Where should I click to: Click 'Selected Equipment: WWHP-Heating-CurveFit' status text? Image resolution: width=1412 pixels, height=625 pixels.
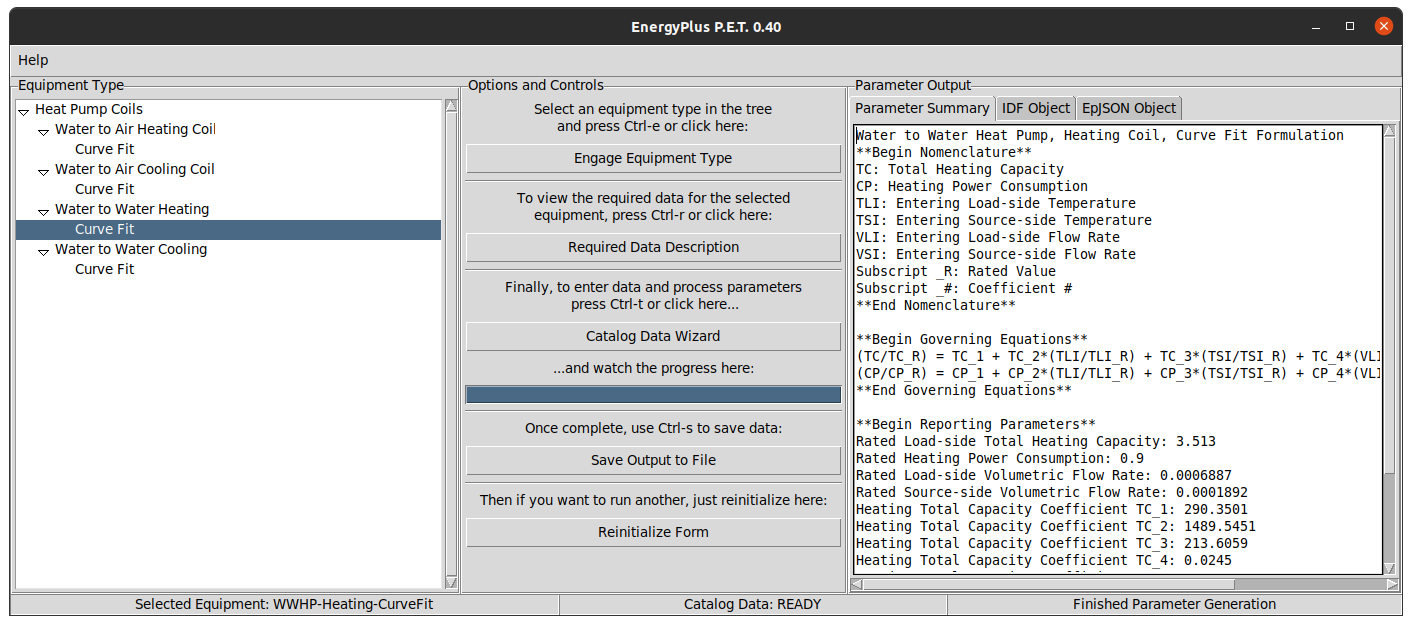tap(284, 604)
